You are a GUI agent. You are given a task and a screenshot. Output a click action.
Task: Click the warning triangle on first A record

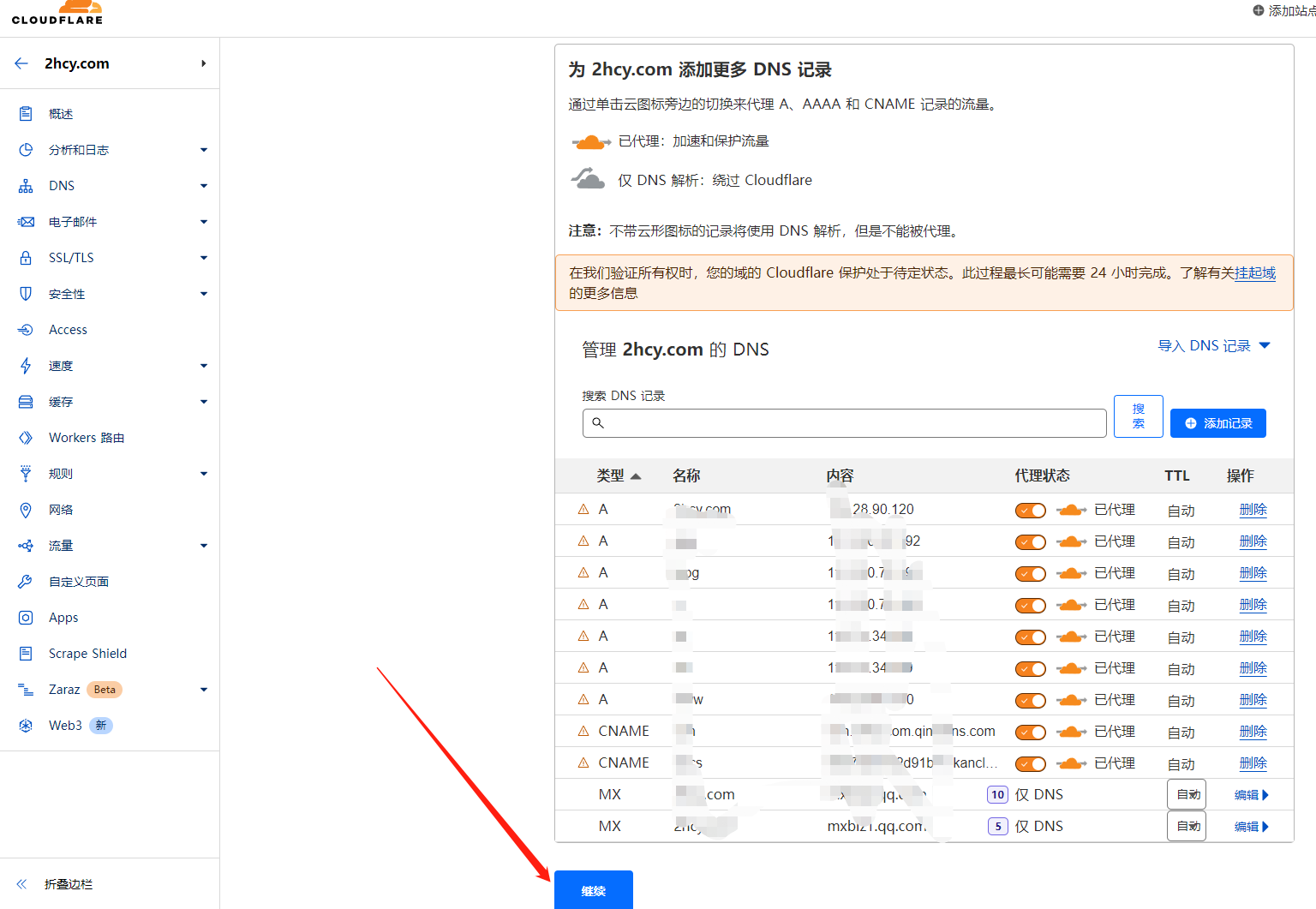tap(583, 509)
